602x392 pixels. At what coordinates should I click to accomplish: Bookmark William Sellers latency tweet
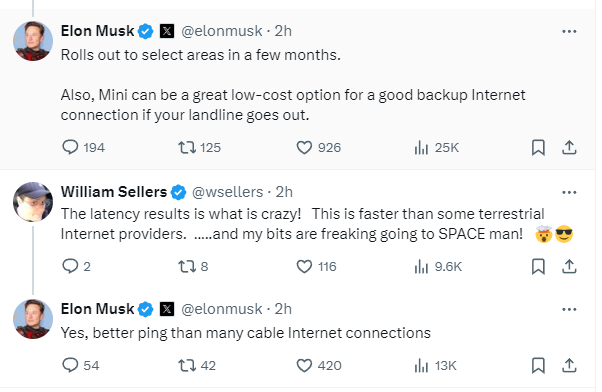tap(538, 266)
